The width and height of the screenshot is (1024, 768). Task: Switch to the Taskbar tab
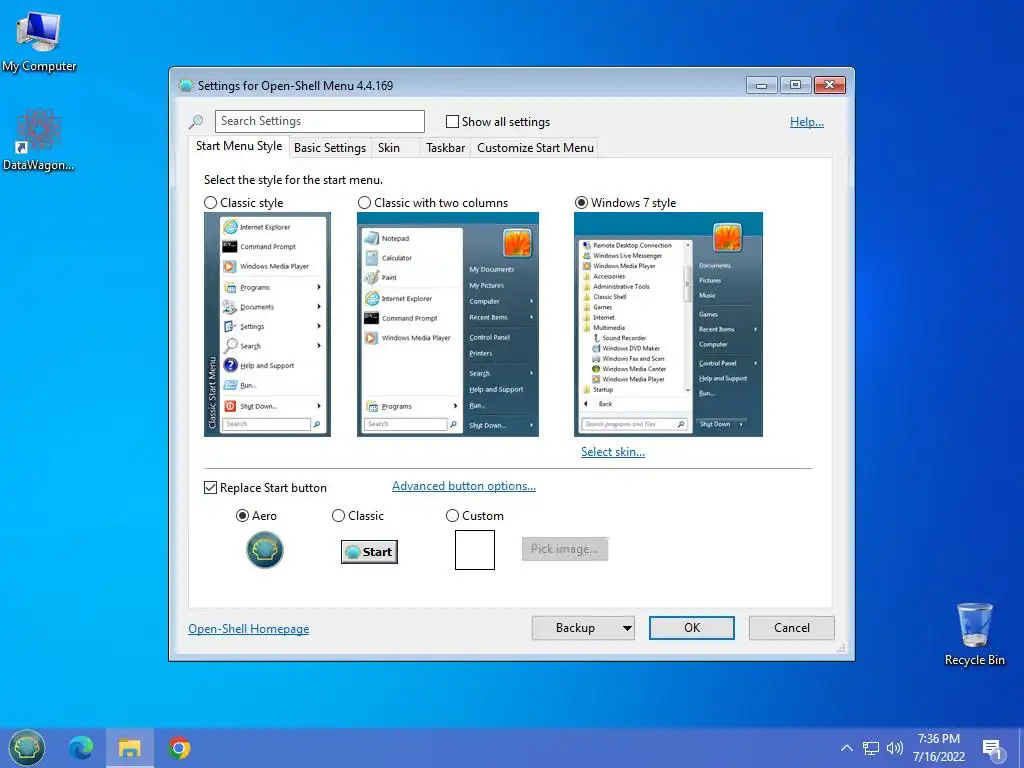tap(445, 148)
